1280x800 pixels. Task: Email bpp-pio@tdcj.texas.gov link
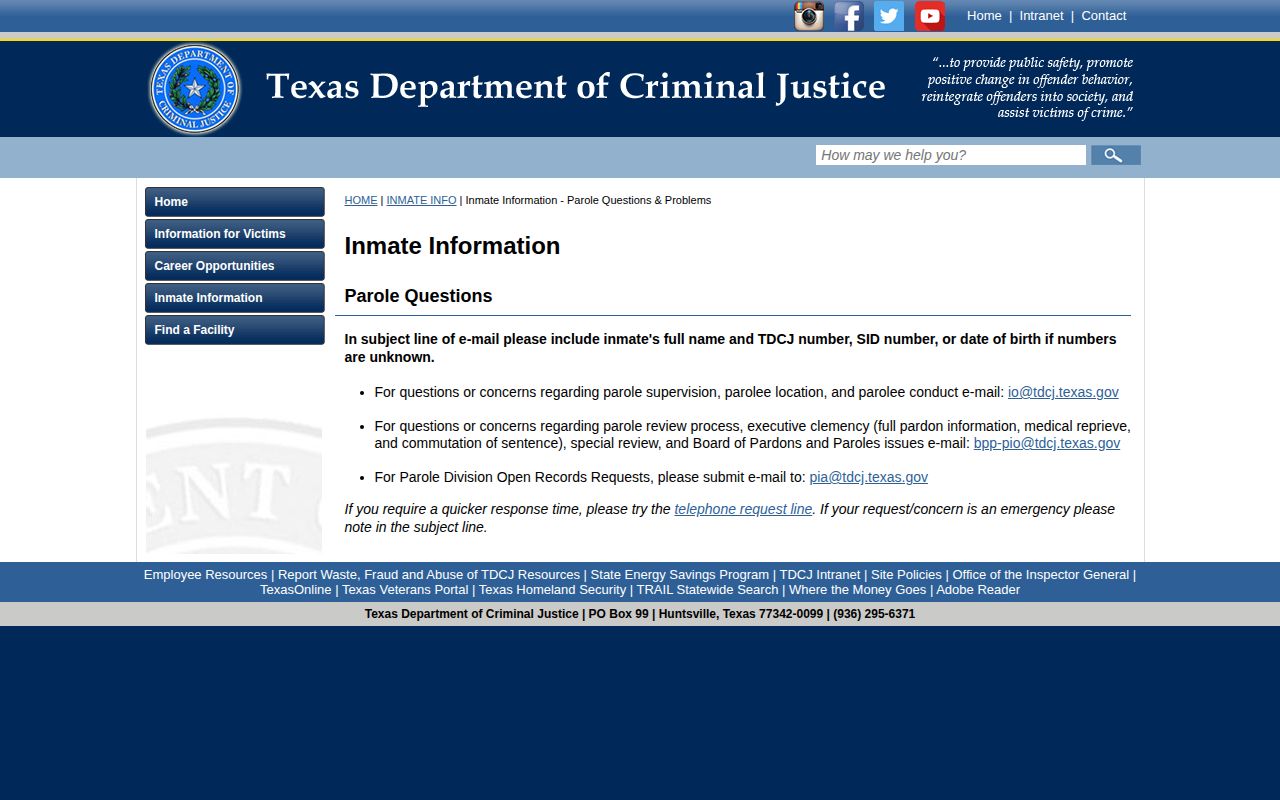(1047, 443)
